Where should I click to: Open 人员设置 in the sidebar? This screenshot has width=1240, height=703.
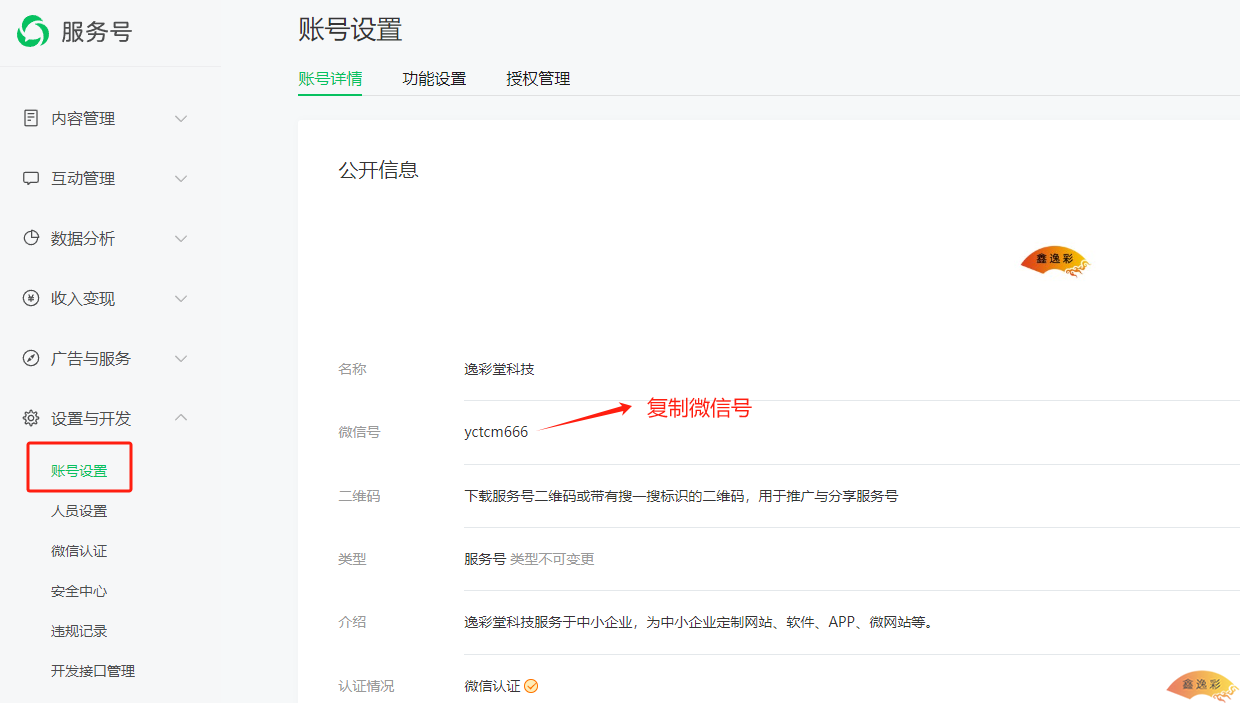pyautogui.click(x=79, y=511)
